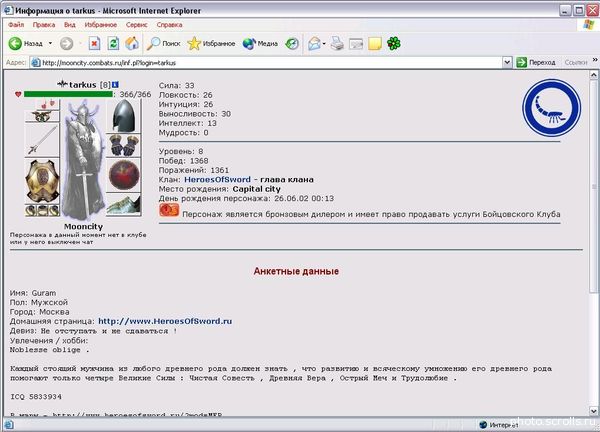600x432 pixels.
Task: Open the Справка menu
Action: tap(169, 25)
